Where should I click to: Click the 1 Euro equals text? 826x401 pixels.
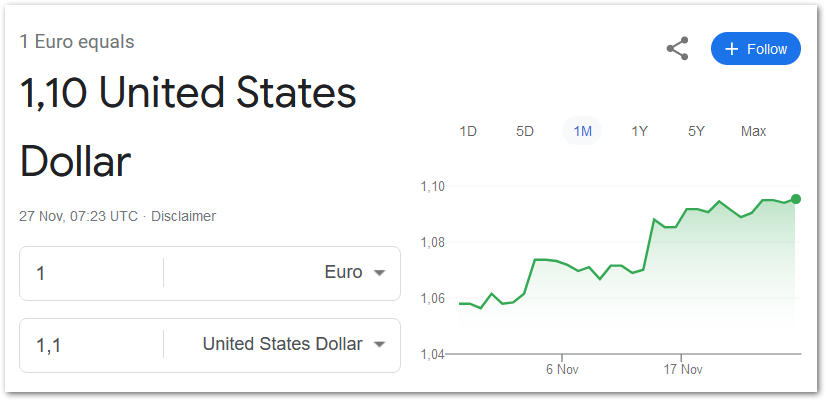[77, 42]
